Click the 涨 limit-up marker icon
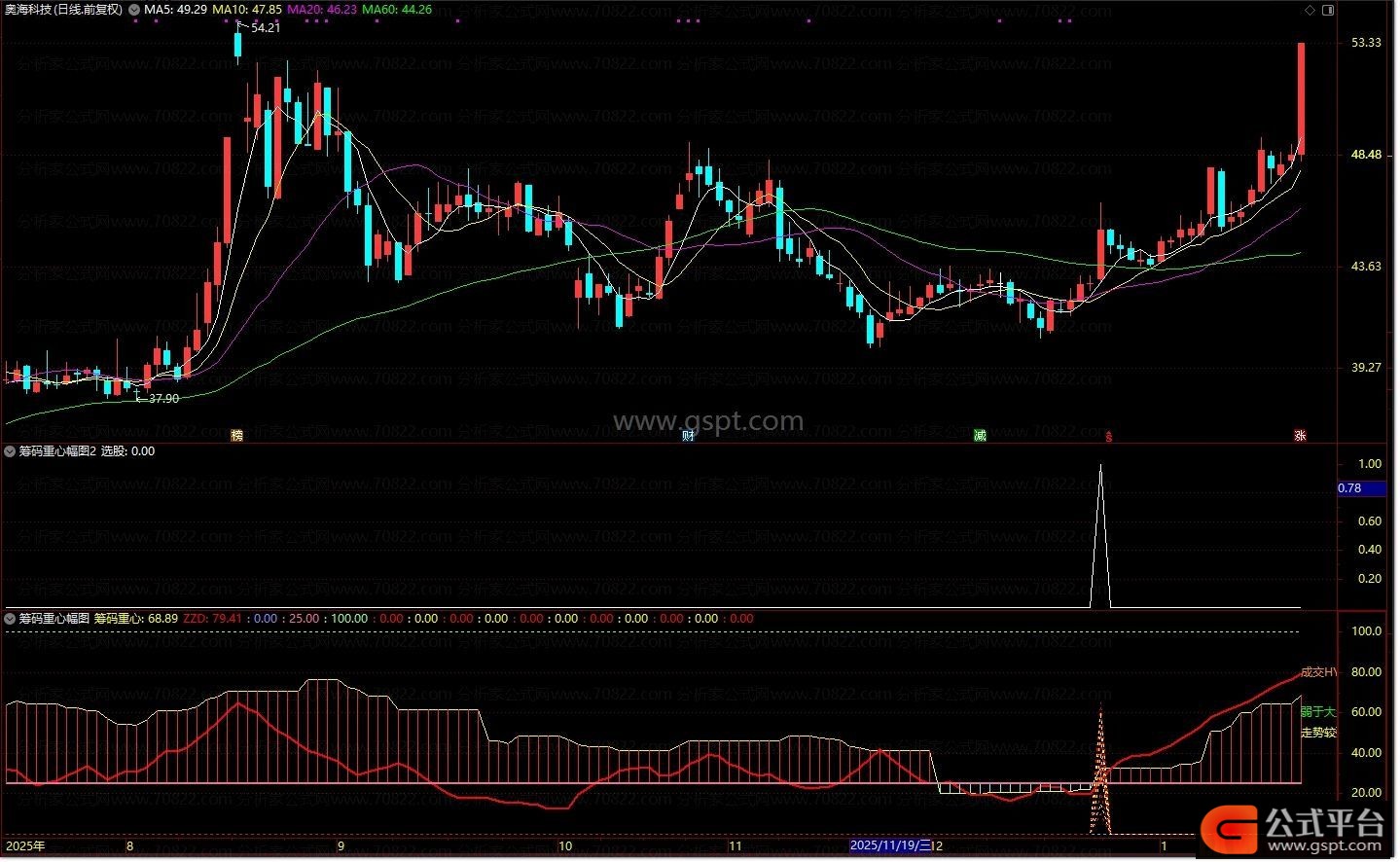1400x862 pixels. pyautogui.click(x=1300, y=435)
